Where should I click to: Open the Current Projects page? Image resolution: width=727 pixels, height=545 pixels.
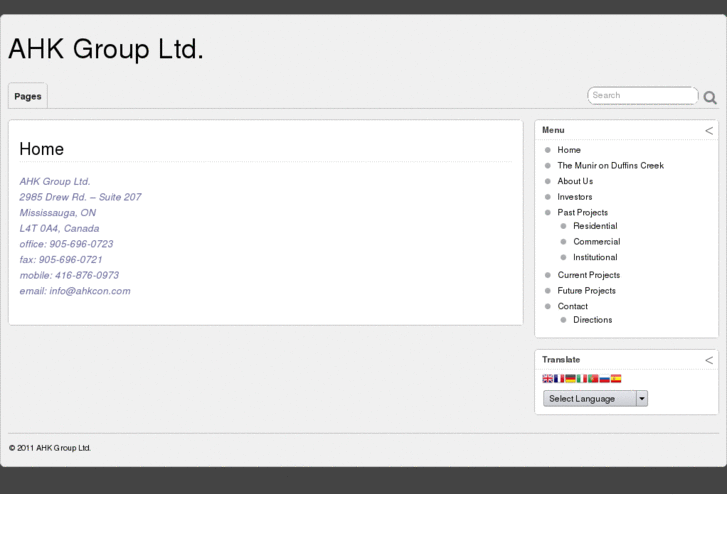588,275
